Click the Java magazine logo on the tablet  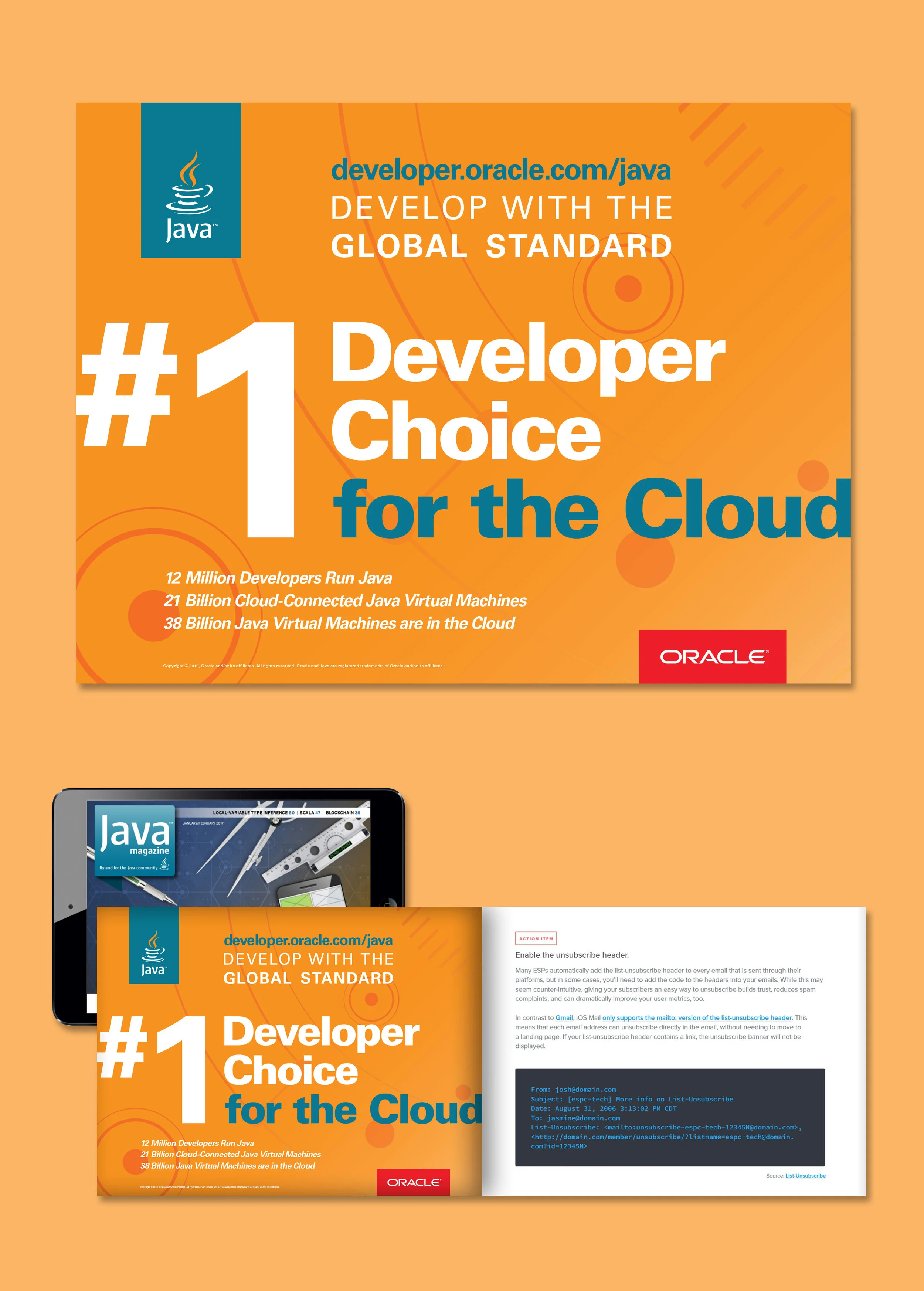click(134, 840)
